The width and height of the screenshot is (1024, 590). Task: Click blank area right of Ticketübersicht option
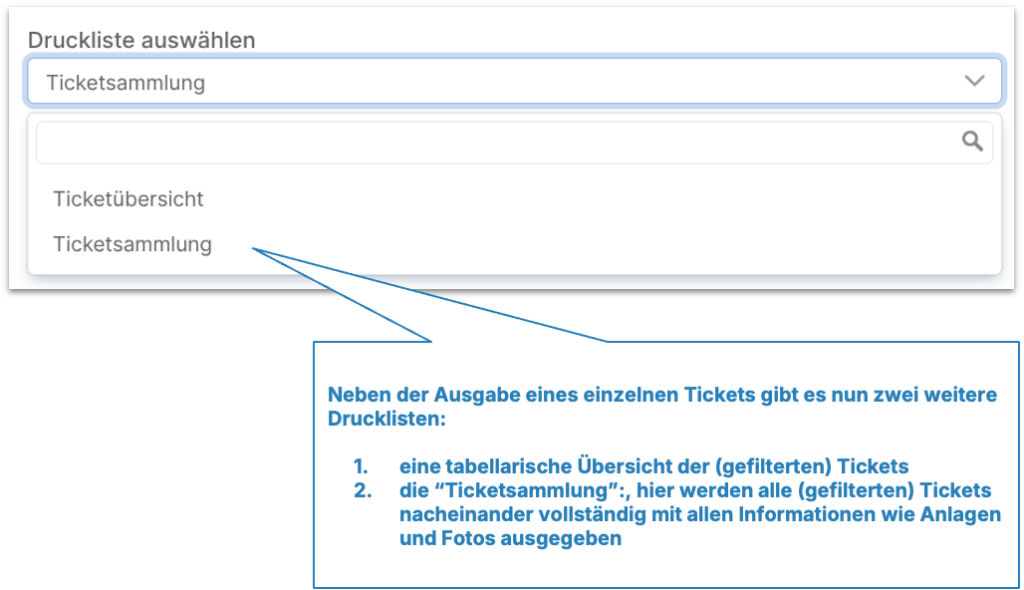coord(600,199)
